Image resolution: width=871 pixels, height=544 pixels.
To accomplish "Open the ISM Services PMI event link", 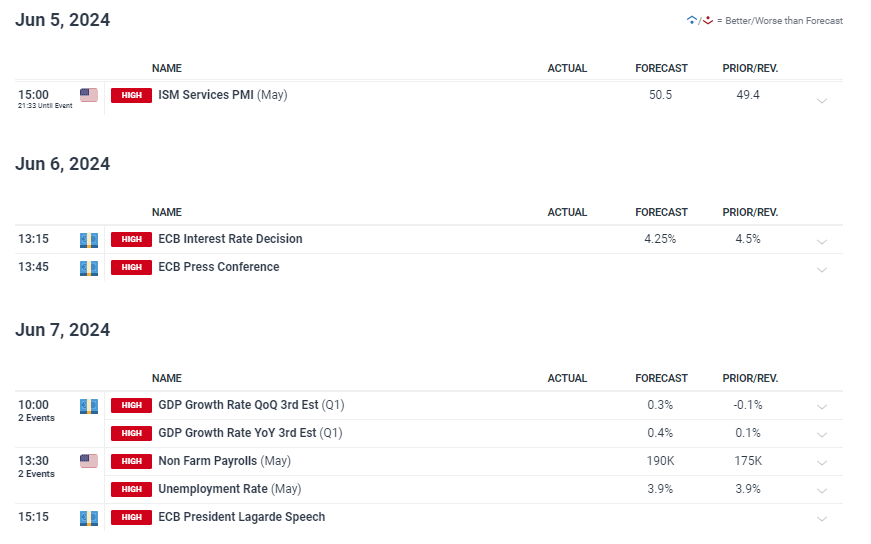I will click(x=206, y=95).
